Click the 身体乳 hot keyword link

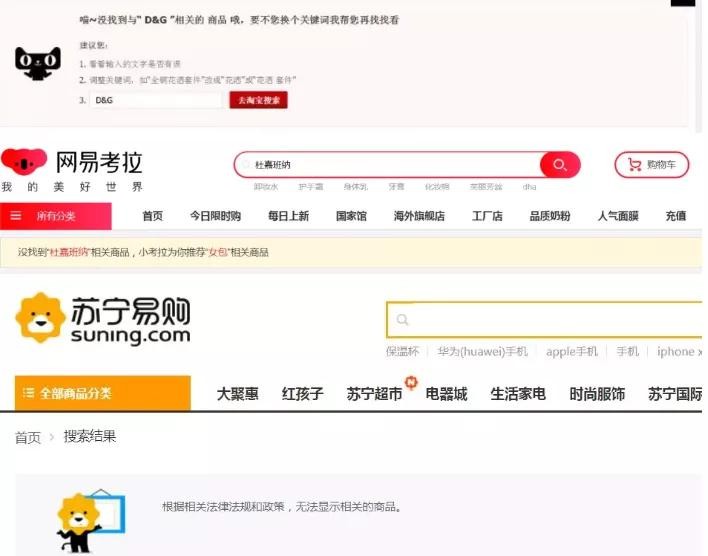coord(356,187)
